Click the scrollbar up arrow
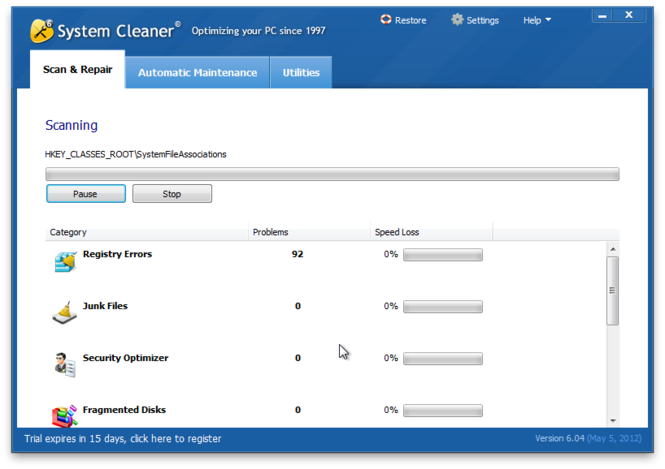 tap(613, 249)
